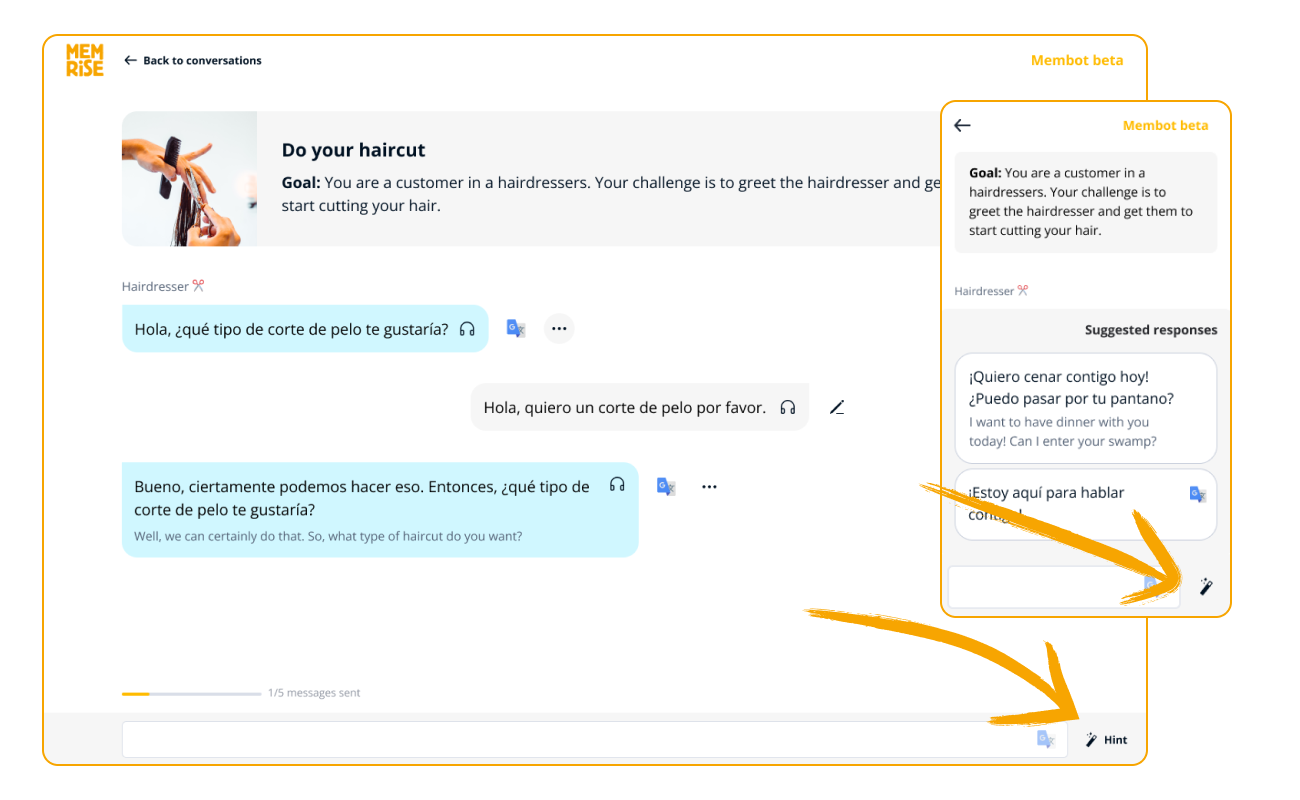Click translate icon in main input field
1300x800 pixels.
click(x=1045, y=739)
